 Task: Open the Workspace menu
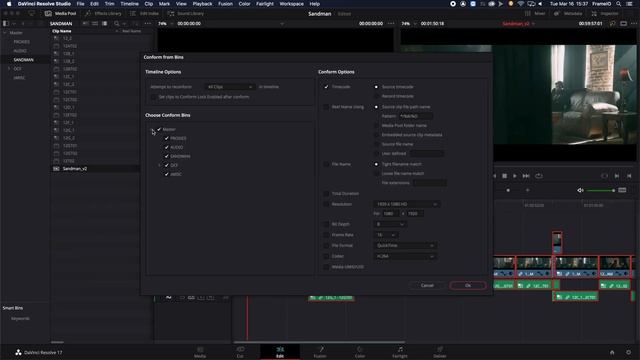click(291, 4)
